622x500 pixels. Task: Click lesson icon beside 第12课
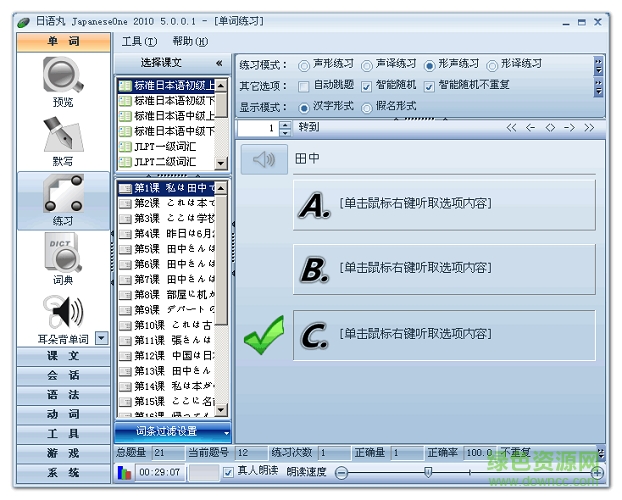[125, 356]
